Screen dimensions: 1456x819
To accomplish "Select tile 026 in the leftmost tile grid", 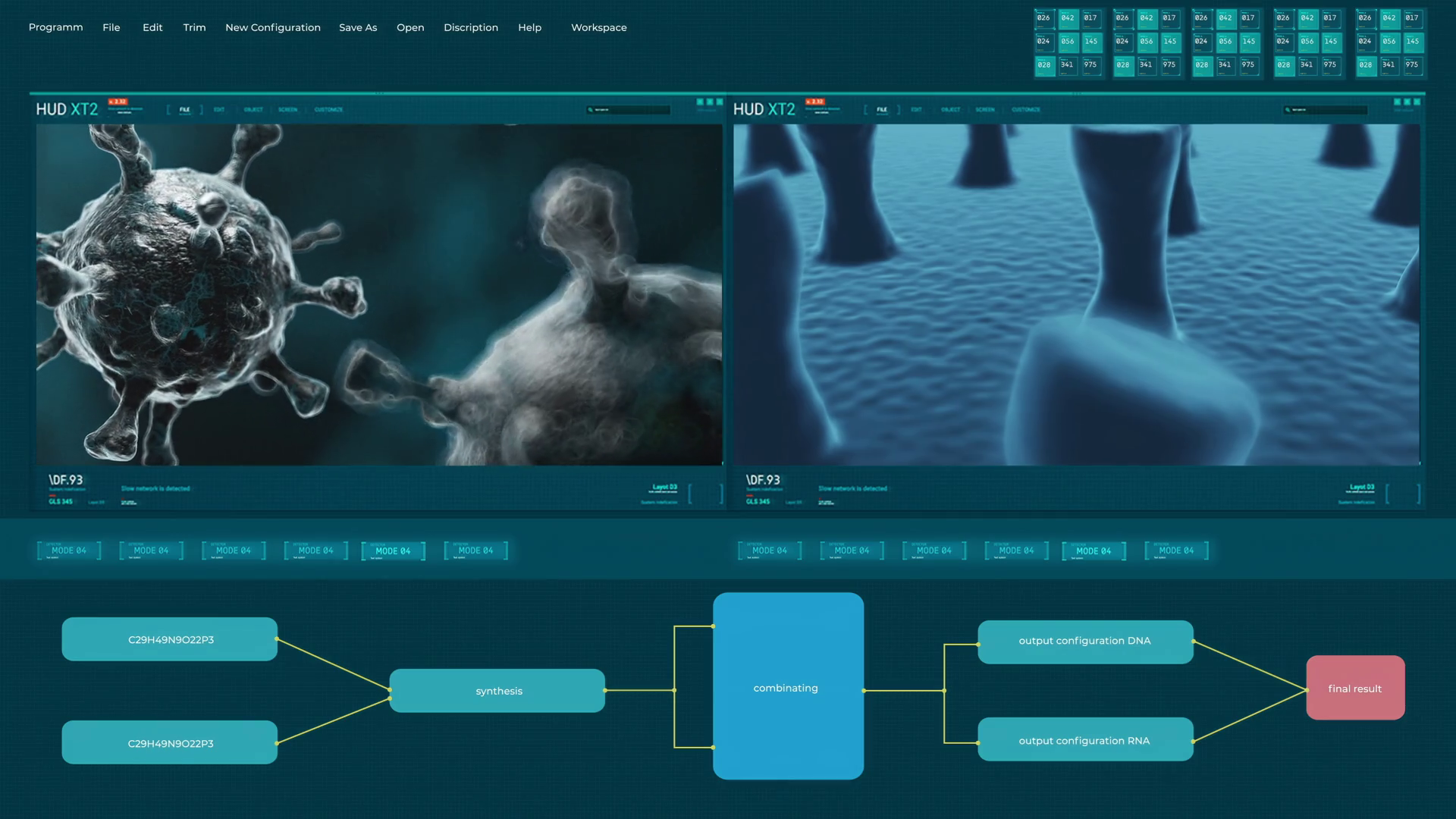I will click(1044, 18).
